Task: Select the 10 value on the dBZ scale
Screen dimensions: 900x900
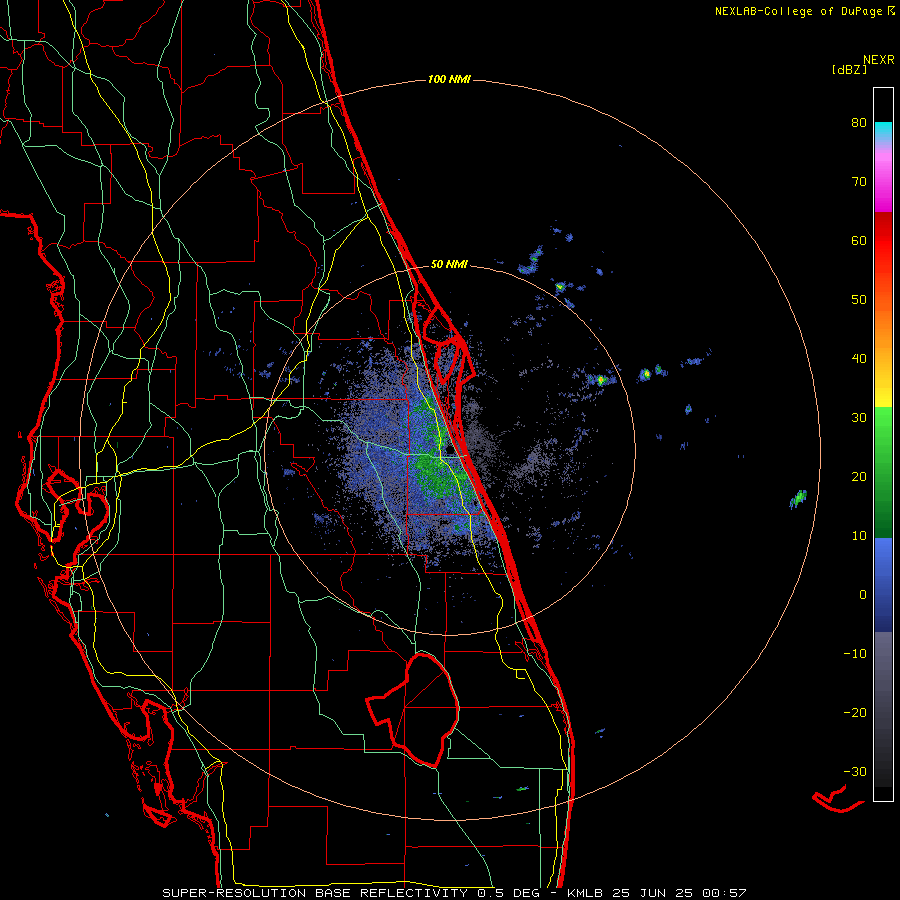Action: [x=859, y=536]
